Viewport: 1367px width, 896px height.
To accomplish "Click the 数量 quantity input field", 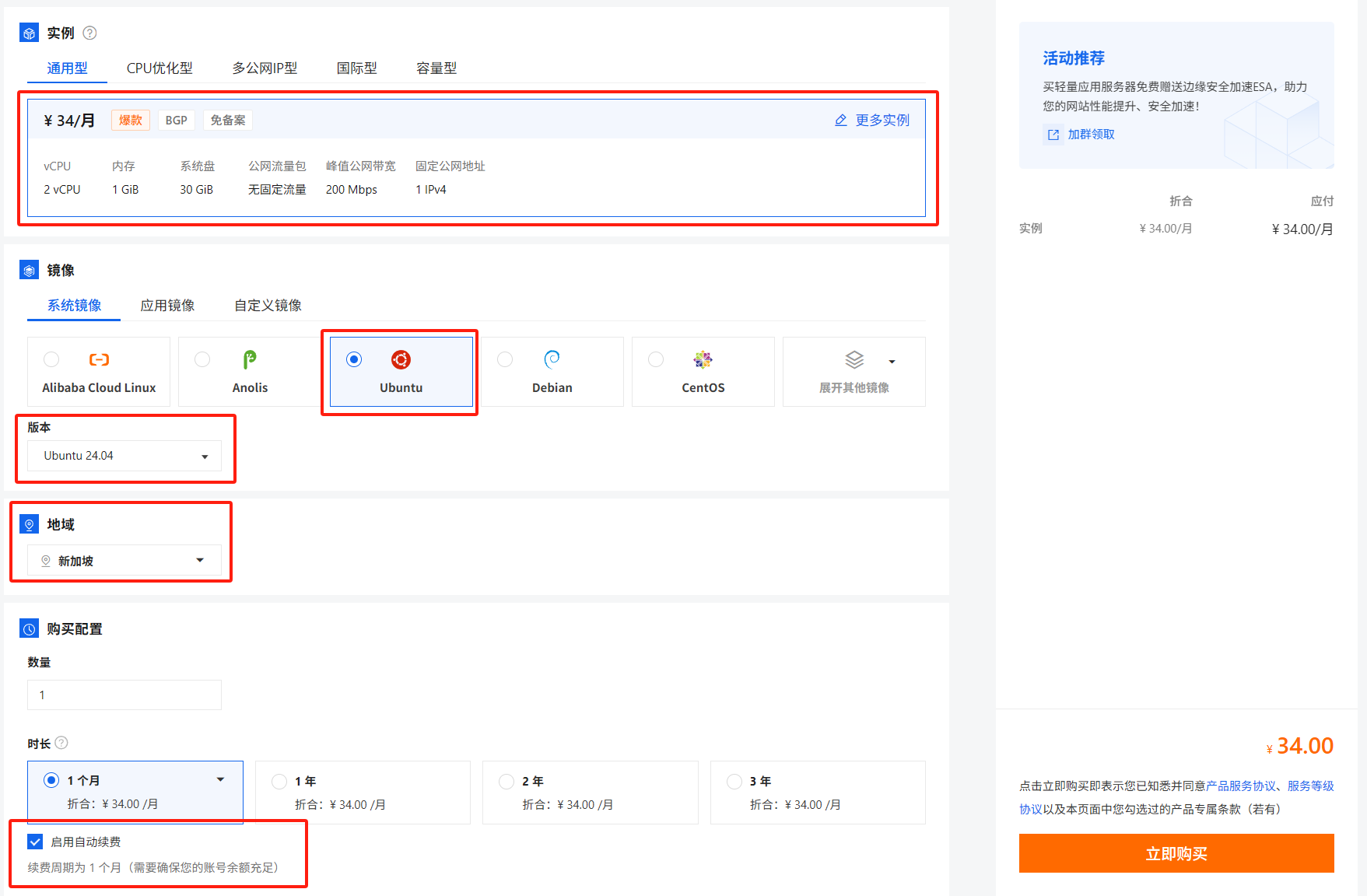I will coord(124,695).
